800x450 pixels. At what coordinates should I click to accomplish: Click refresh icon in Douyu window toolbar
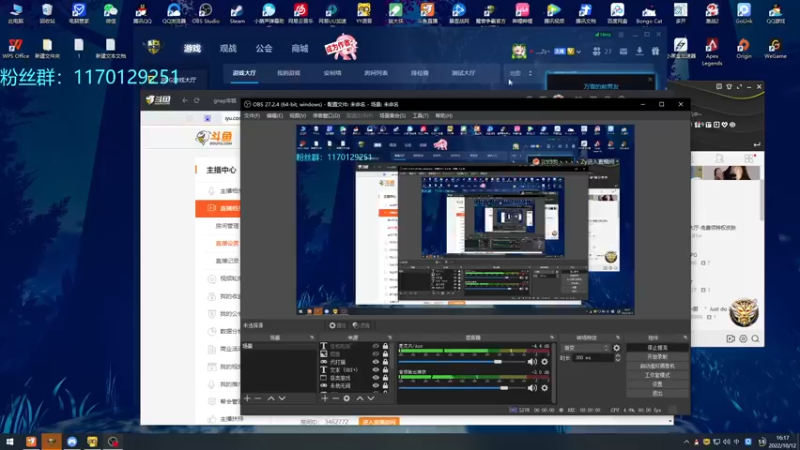pyautogui.click(x=196, y=101)
